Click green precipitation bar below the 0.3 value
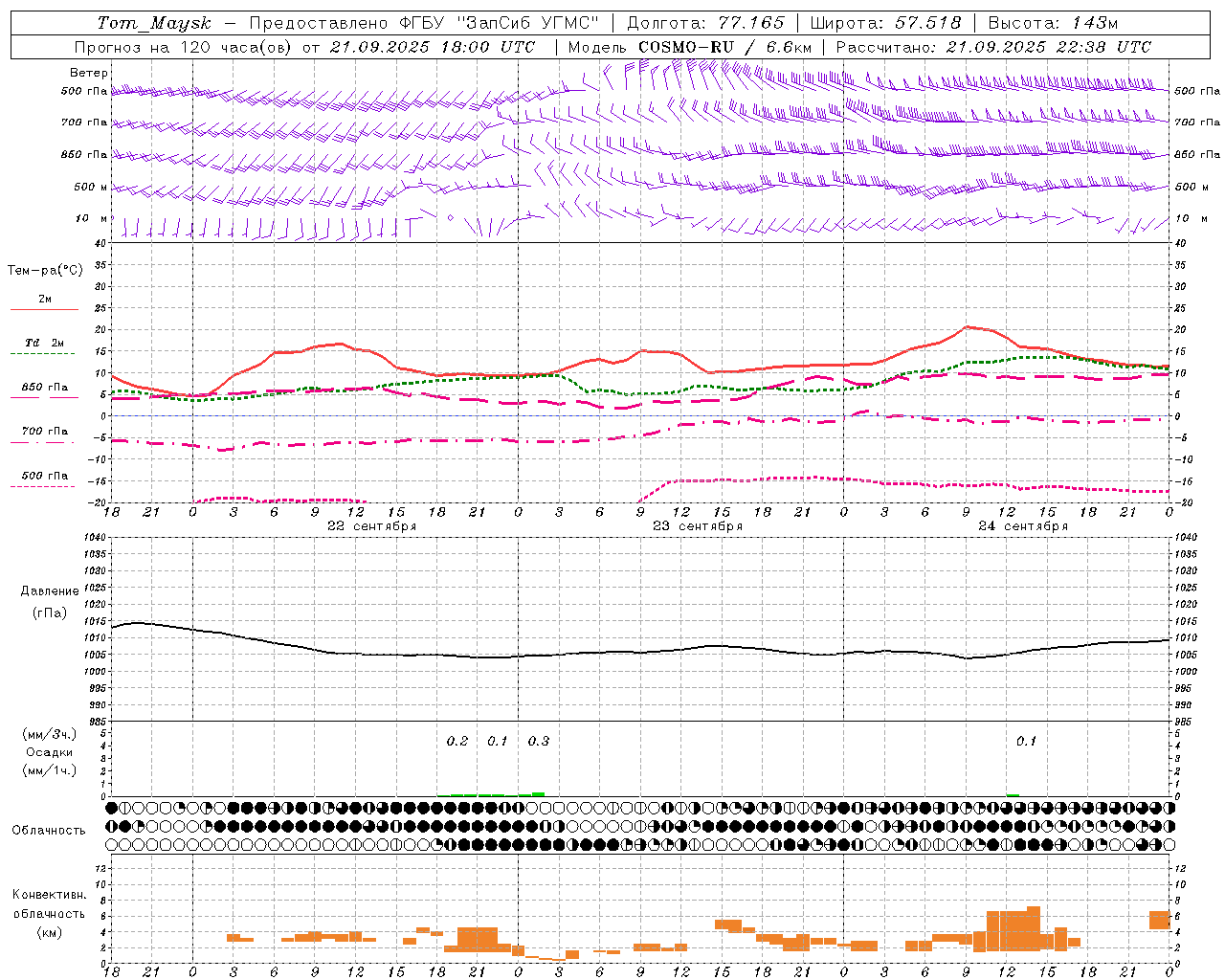 tap(538, 794)
